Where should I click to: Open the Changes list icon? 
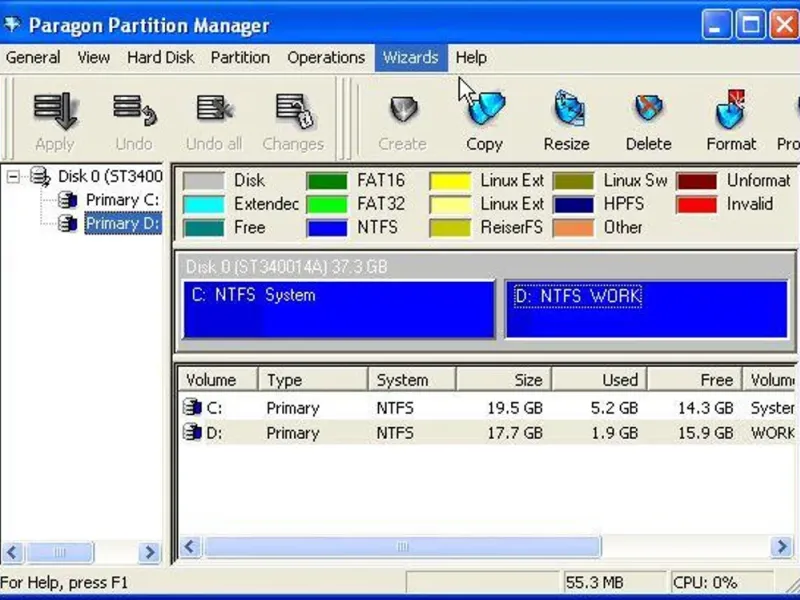pyautogui.click(x=294, y=110)
